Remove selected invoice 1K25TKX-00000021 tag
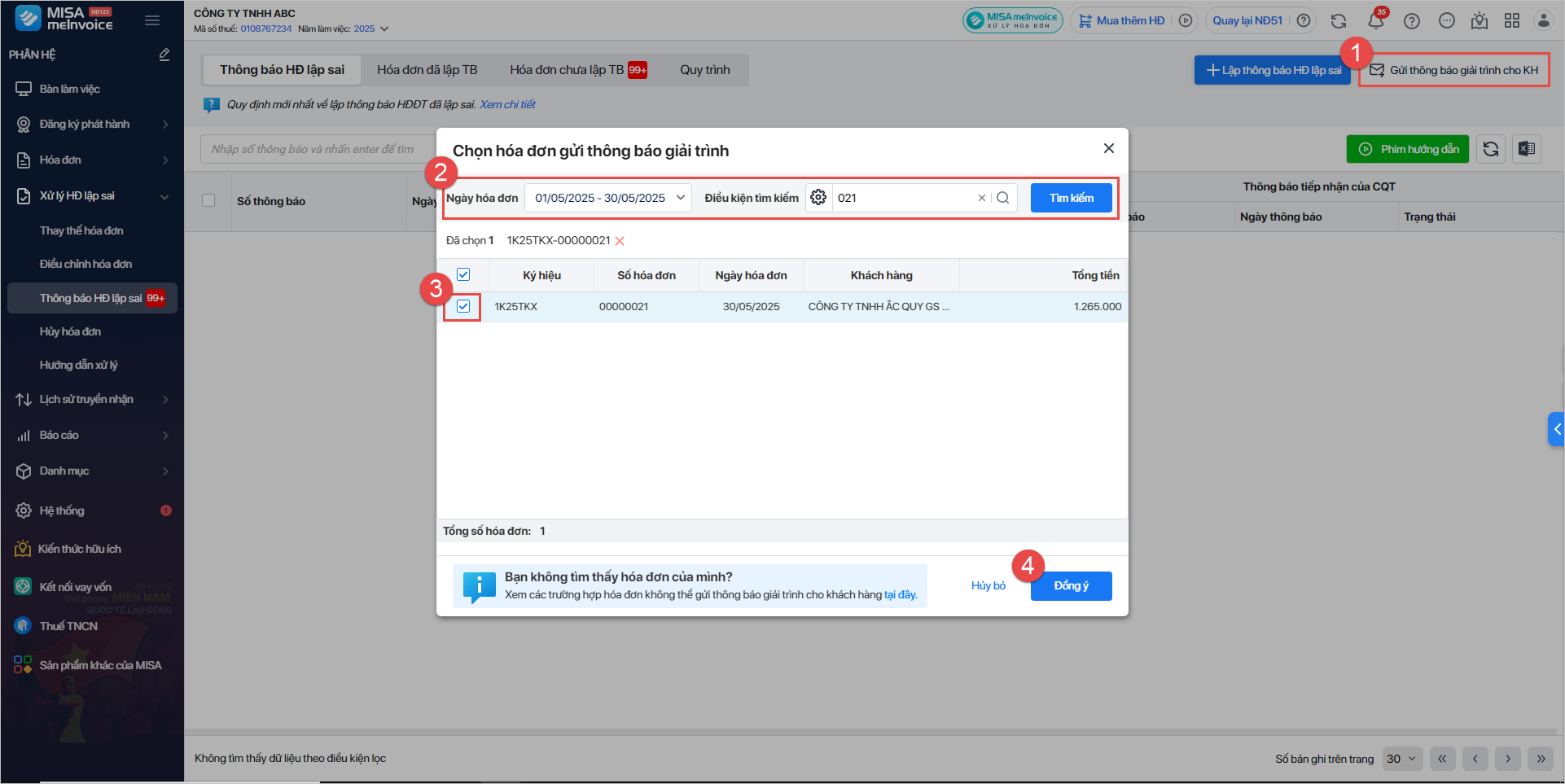Image resolution: width=1565 pixels, height=784 pixels. pyautogui.click(x=620, y=241)
